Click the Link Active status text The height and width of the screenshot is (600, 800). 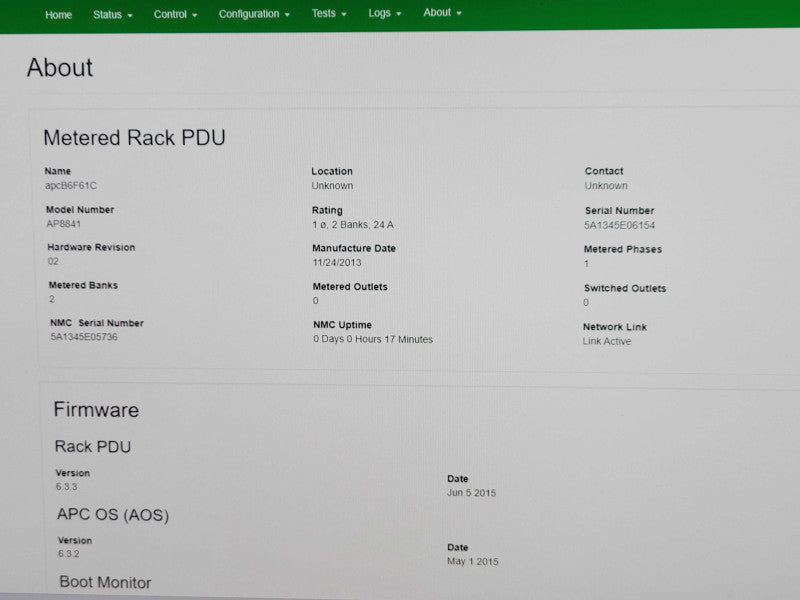click(x=607, y=341)
